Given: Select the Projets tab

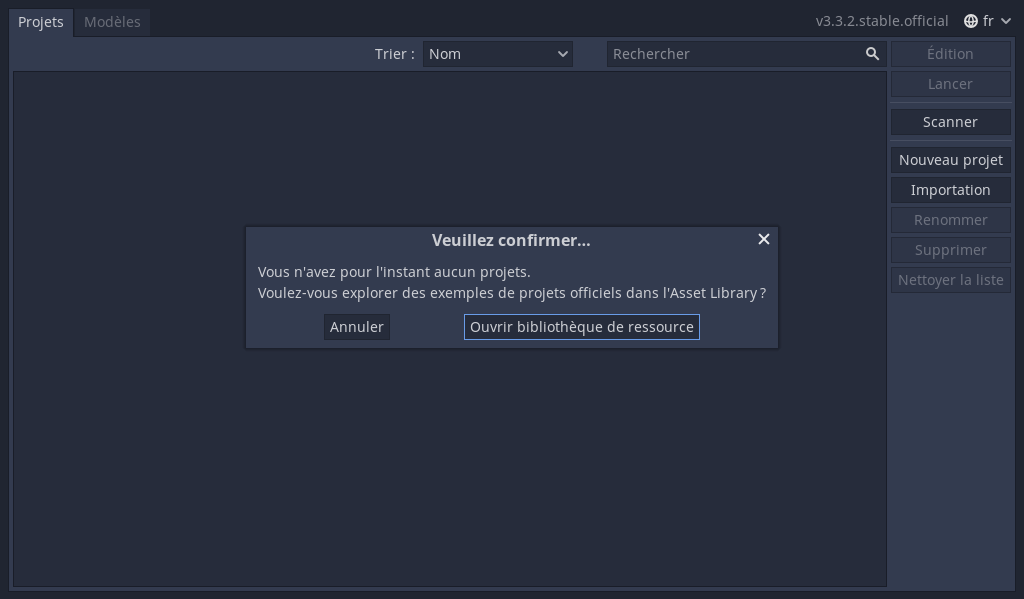Looking at the screenshot, I should (40, 22).
